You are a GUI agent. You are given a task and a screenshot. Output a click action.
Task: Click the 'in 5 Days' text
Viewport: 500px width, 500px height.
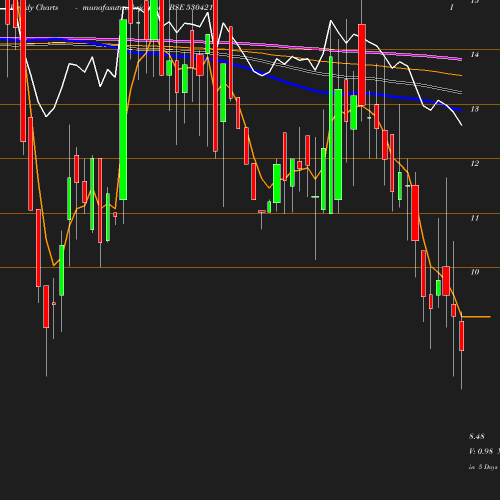click(483, 467)
